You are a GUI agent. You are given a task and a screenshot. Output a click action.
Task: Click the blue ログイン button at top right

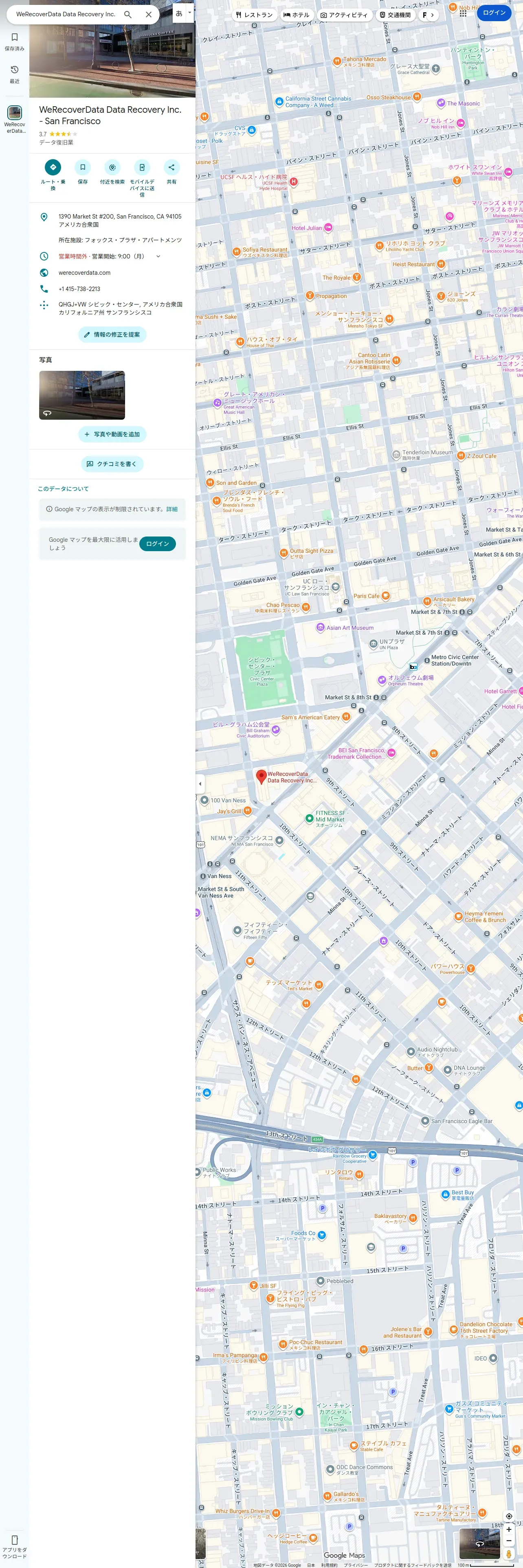(494, 13)
